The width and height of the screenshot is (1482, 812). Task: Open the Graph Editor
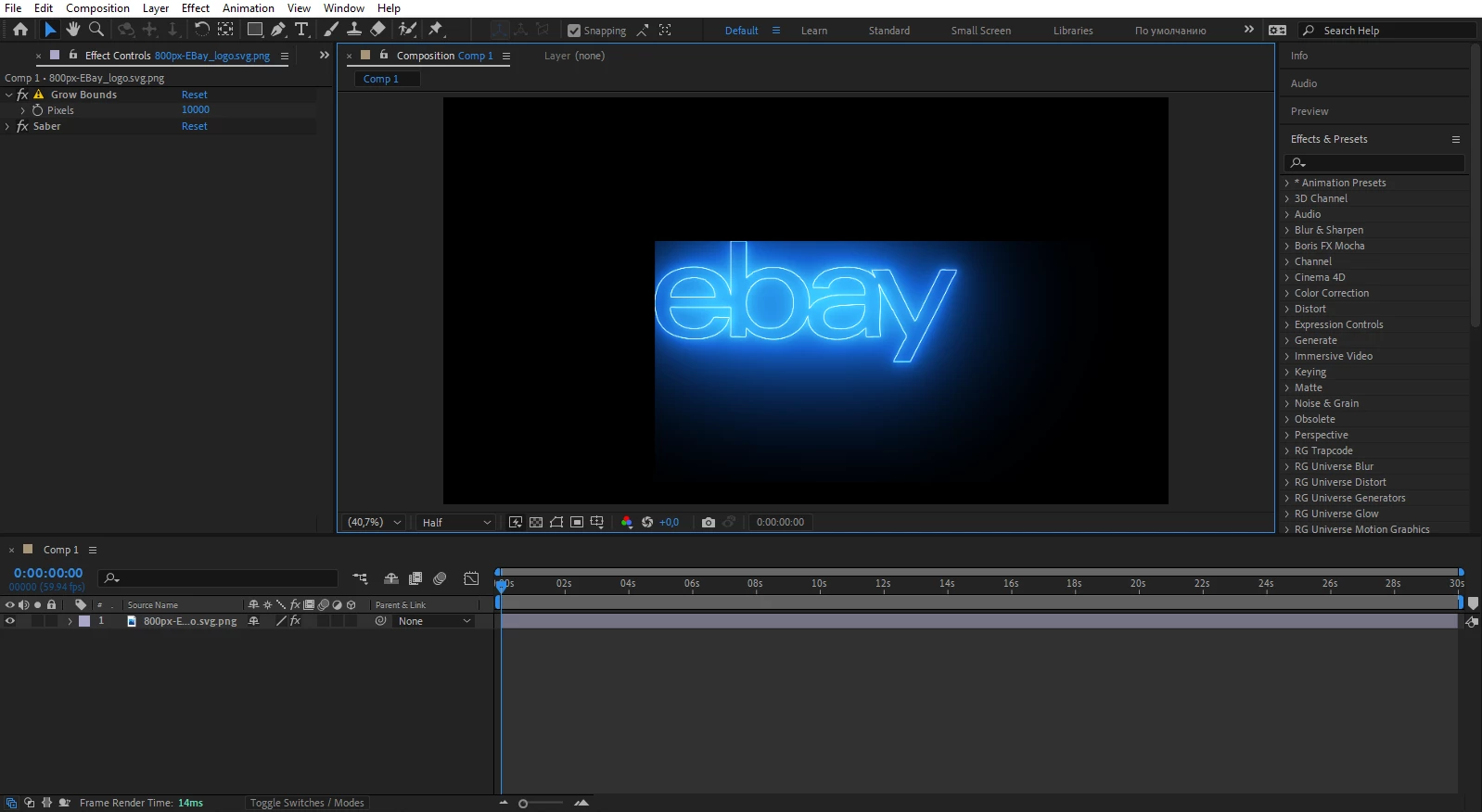click(x=471, y=578)
